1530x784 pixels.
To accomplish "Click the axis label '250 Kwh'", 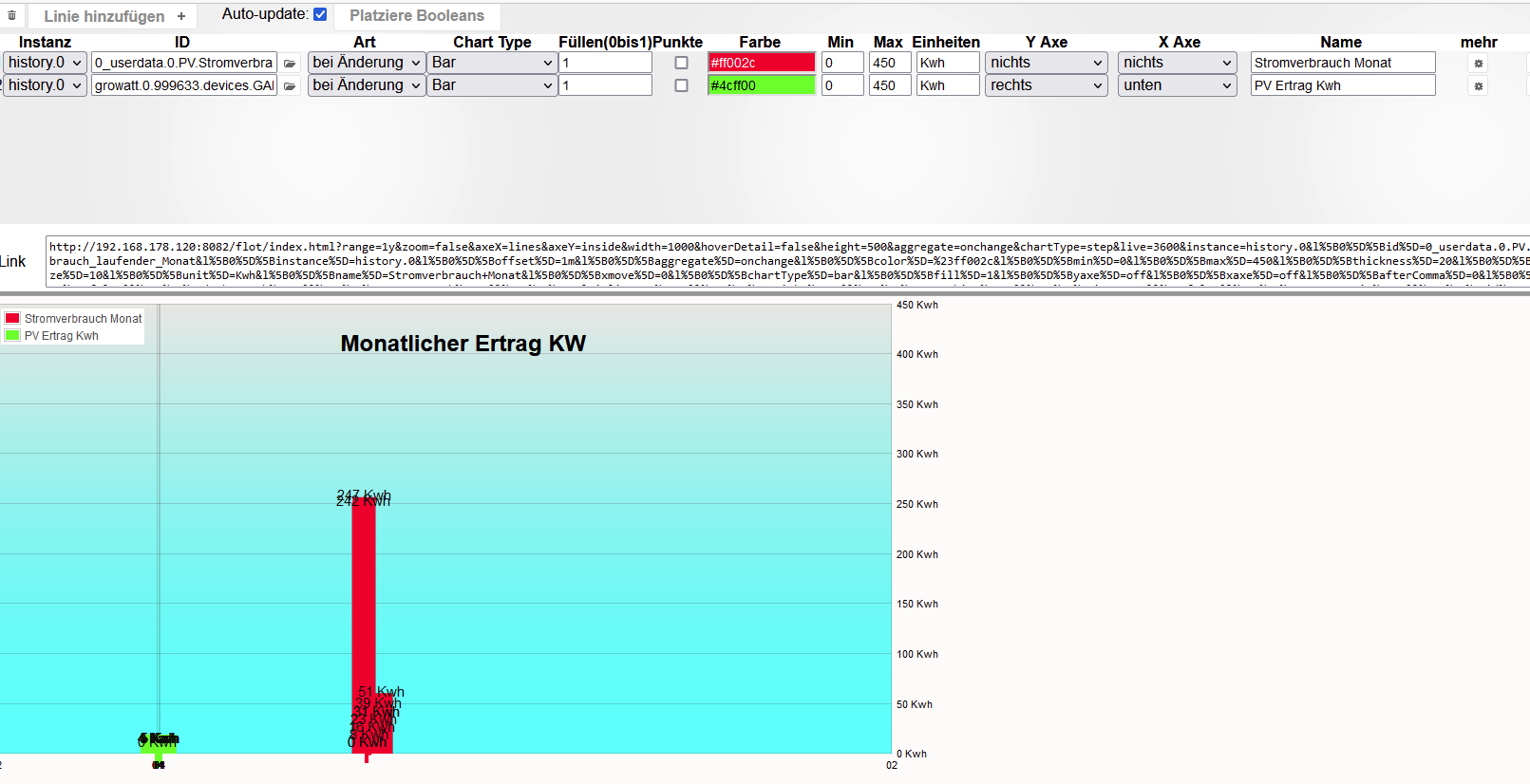I will point(917,504).
